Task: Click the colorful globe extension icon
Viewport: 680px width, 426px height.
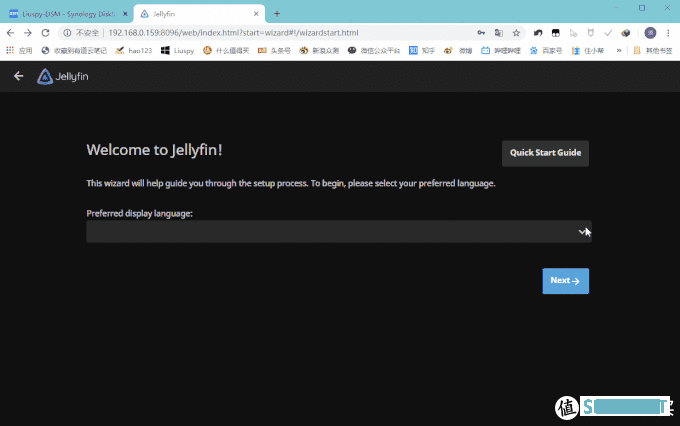Action: (625, 33)
